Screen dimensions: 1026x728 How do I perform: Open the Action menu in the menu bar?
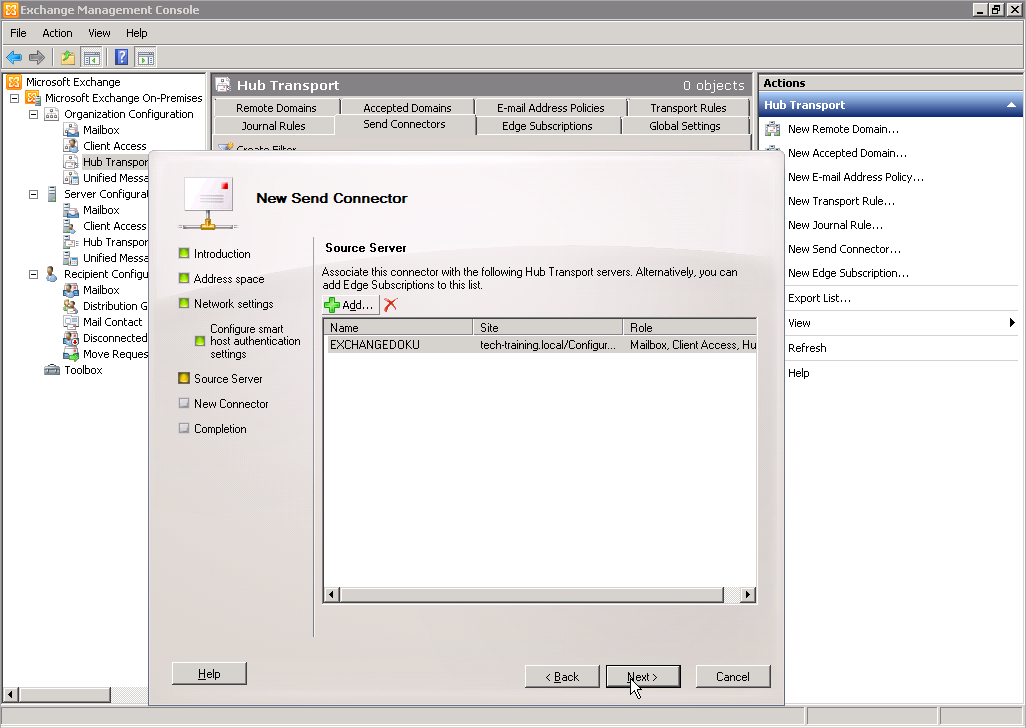(57, 33)
